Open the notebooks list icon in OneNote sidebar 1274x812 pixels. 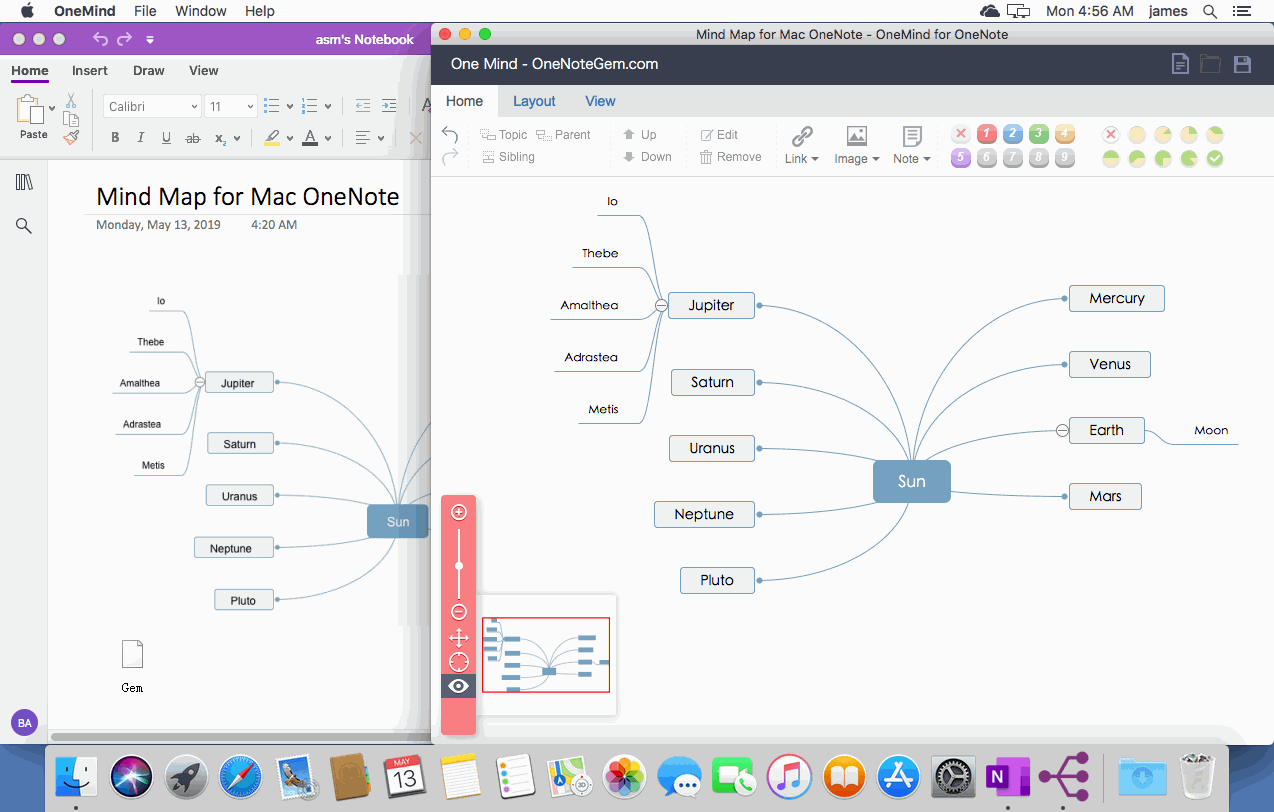point(24,182)
